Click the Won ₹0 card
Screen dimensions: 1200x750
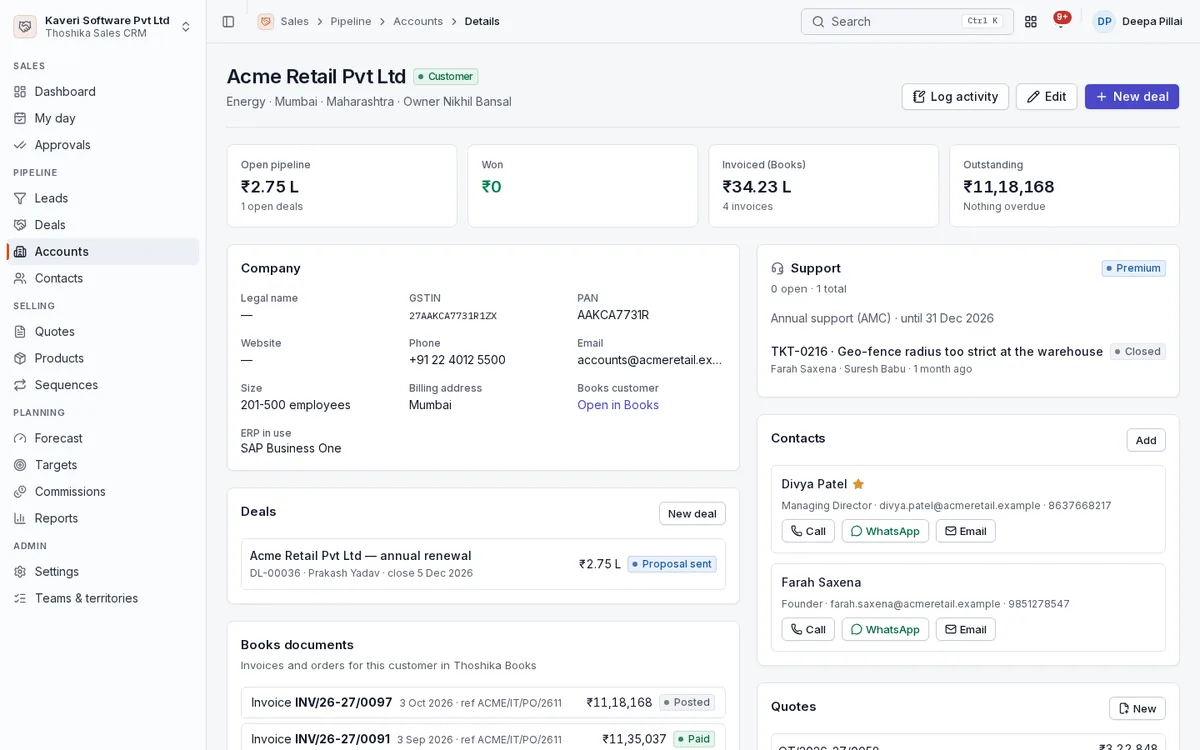tap(583, 186)
